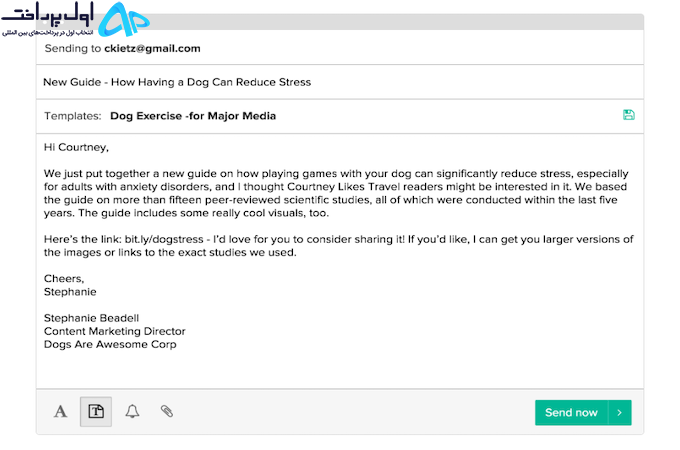
Task: Edit the subject line New Guide field
Action: pos(340,82)
